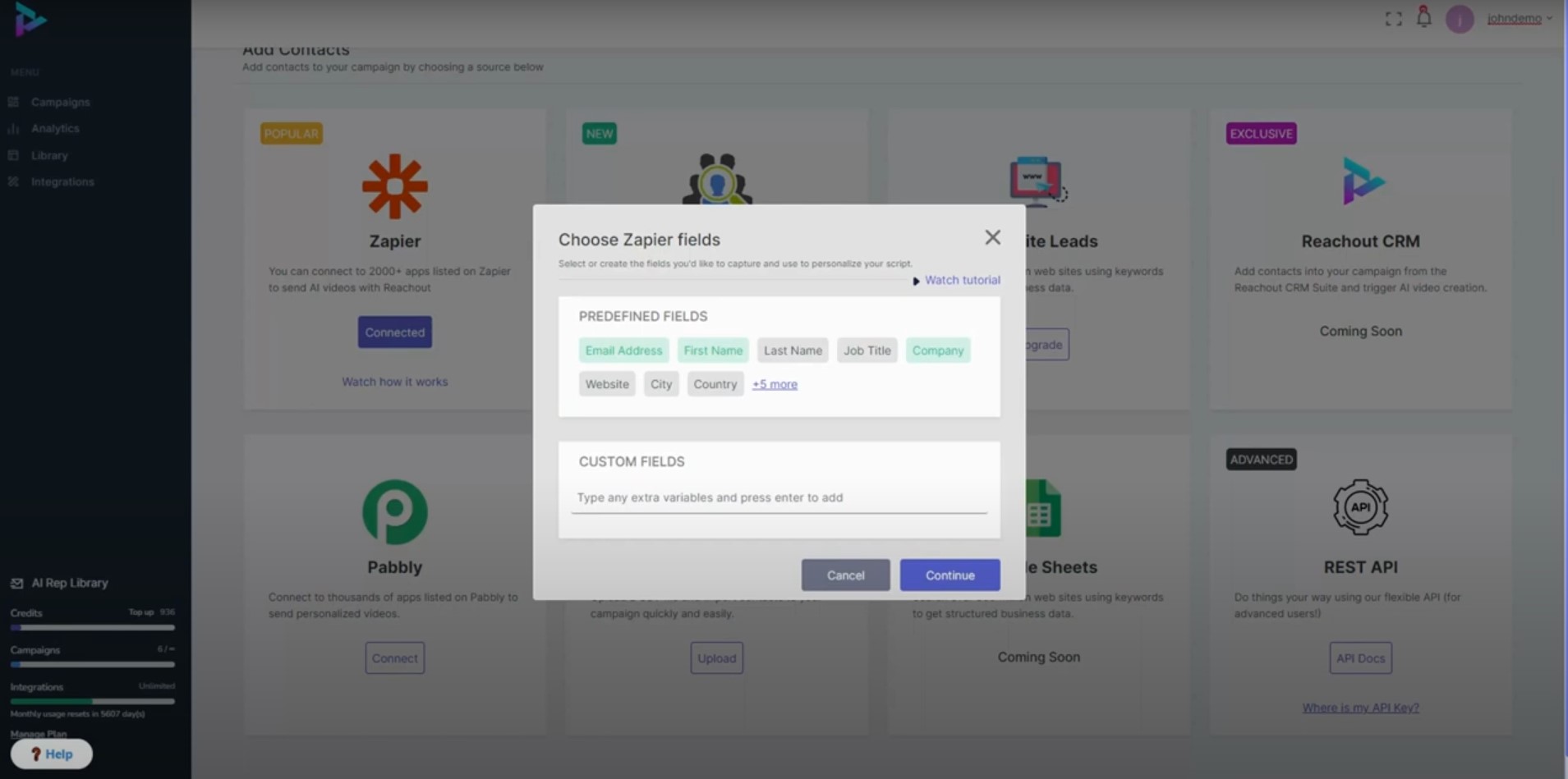Click the EXCLUSIVE badge on Reachout CRM
This screenshot has width=1568, height=779.
pos(1262,134)
